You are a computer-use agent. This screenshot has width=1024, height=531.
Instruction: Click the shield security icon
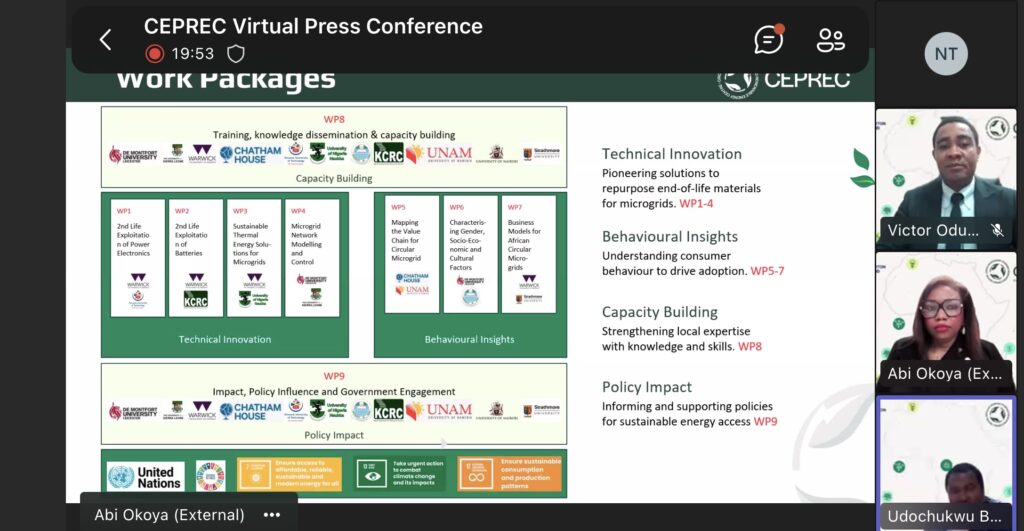(x=236, y=54)
